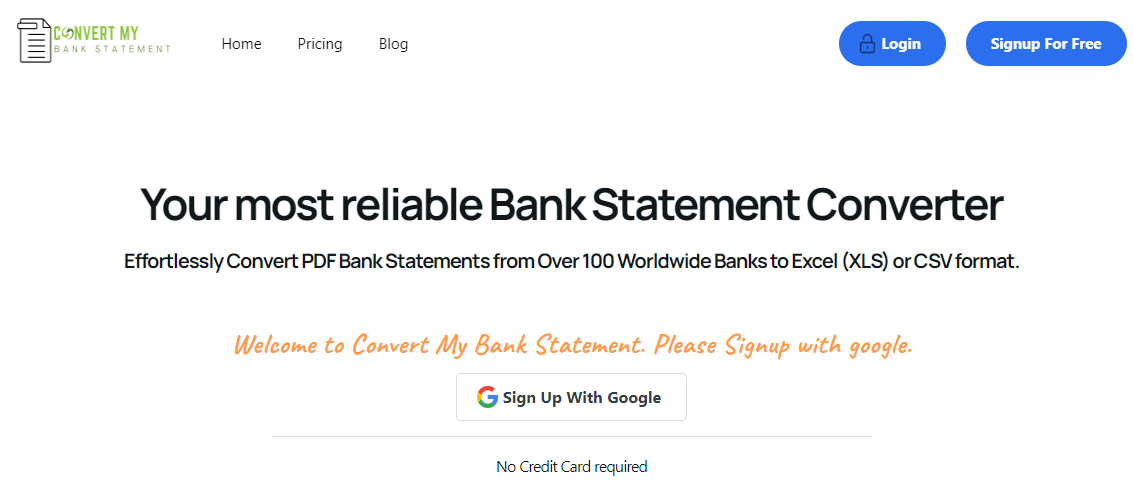
Task: Click the lock icon inside Login
Action: [x=866, y=44]
